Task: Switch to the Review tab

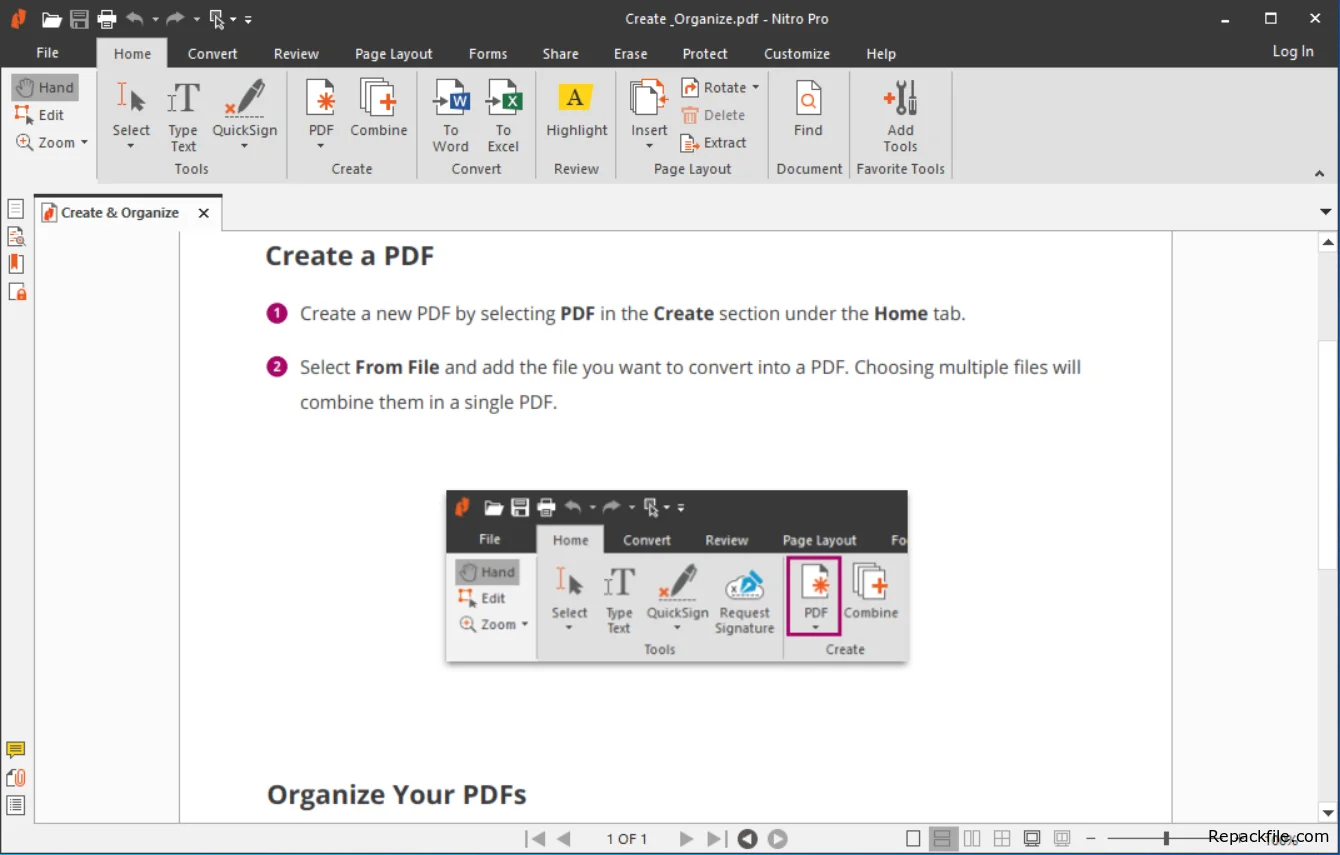Action: [x=296, y=54]
